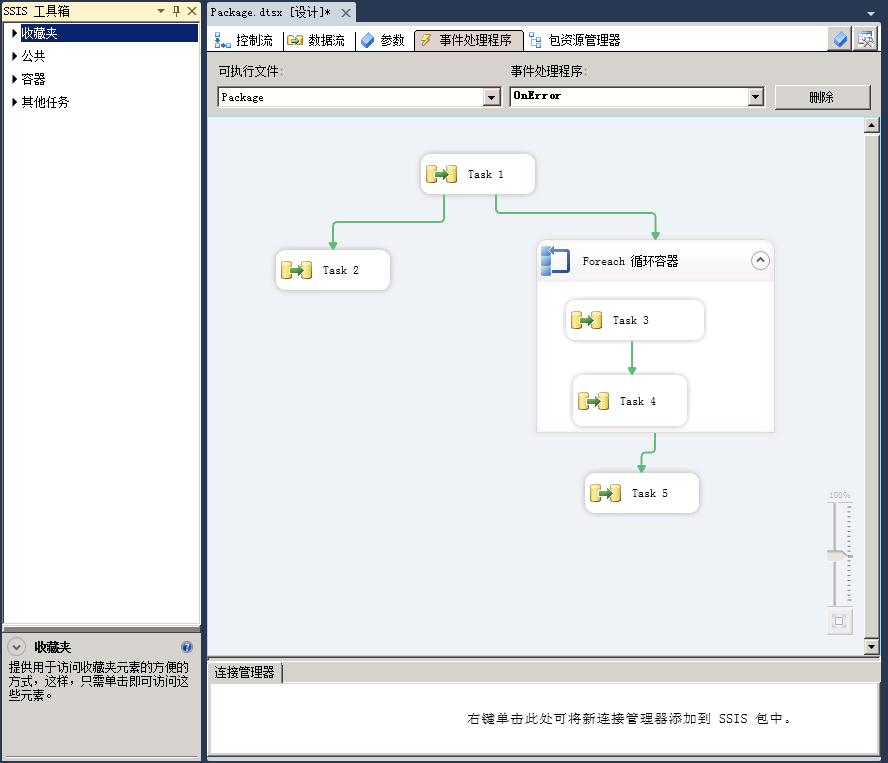The height and width of the screenshot is (763, 888).
Task: Click the help icon in the 收藏夹 description panel
Action: pyautogui.click(x=186, y=647)
